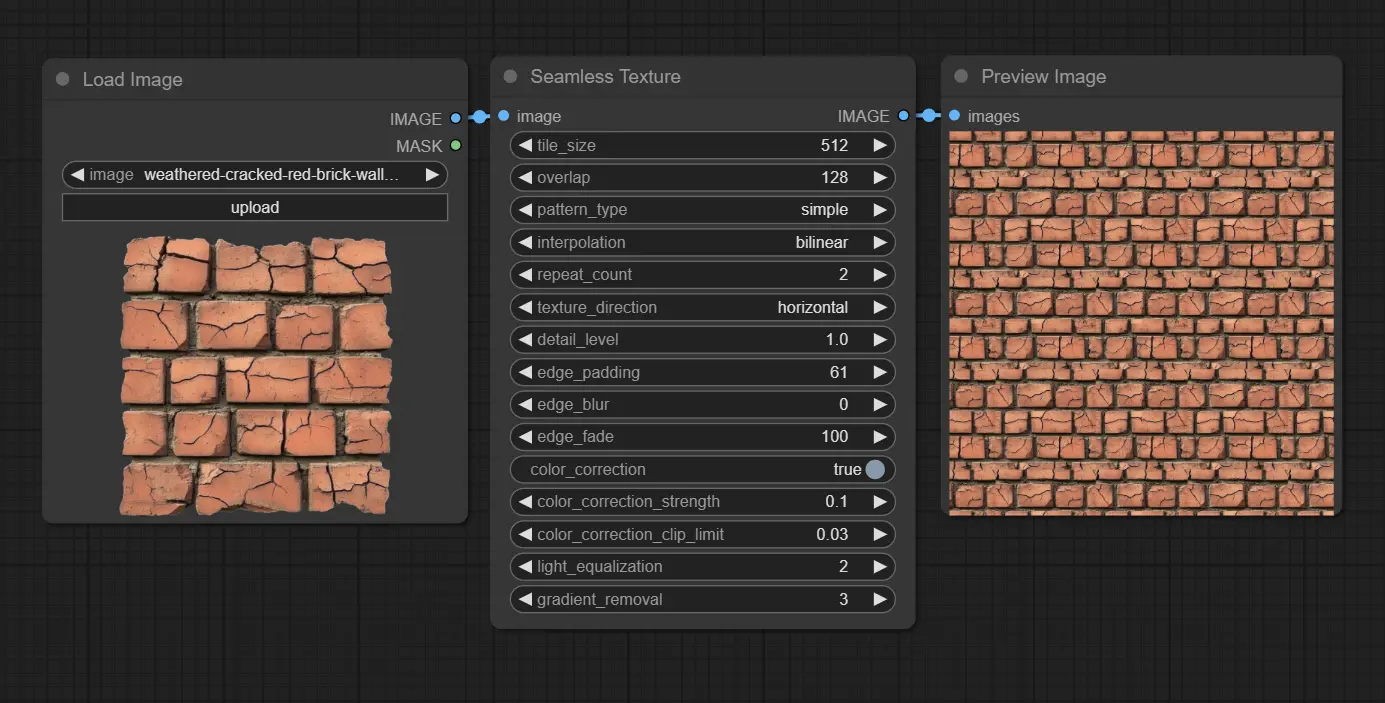Click the tiled brick texture preview image

pos(1141,322)
